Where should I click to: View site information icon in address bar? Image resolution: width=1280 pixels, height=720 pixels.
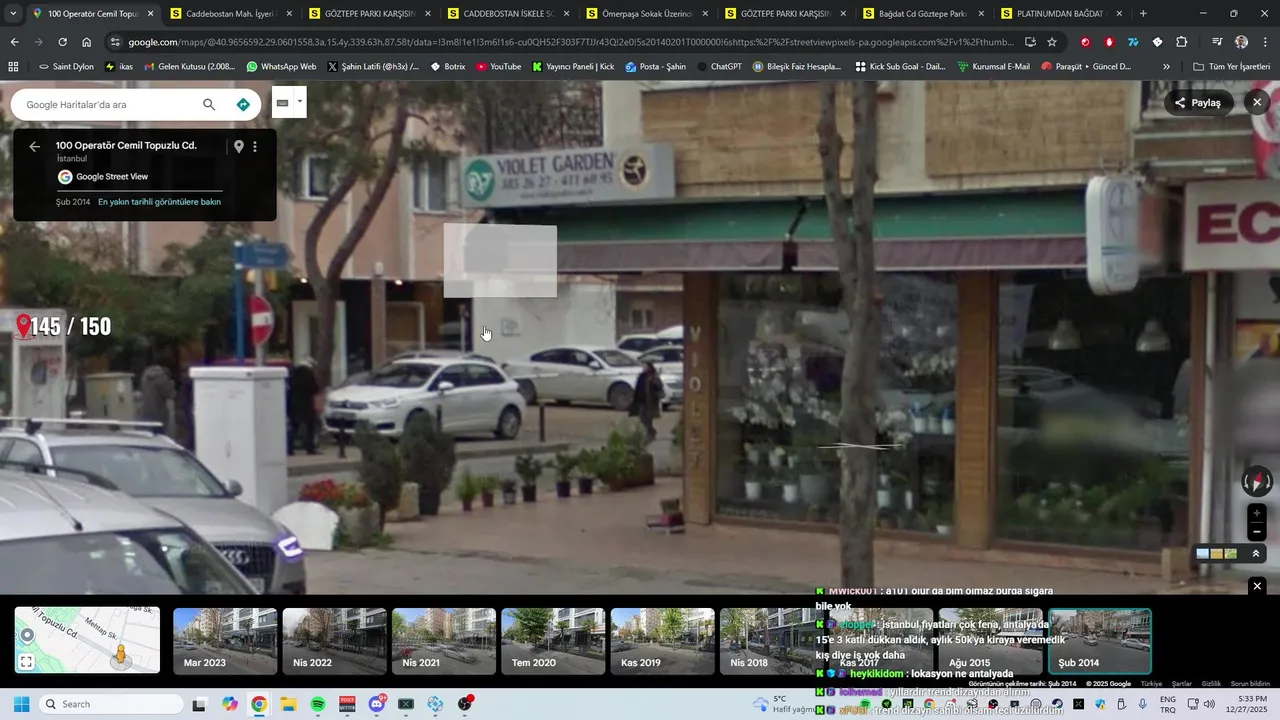tap(116, 42)
